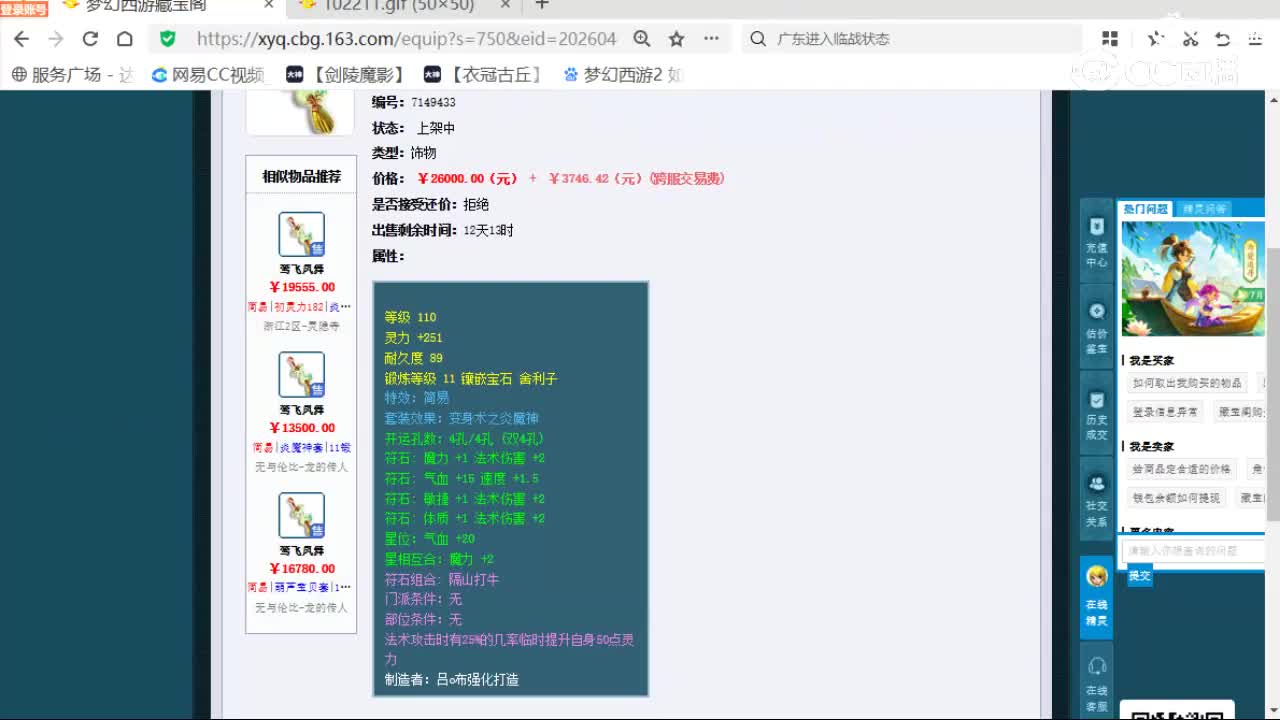Viewport: 1280px width, 720px height.
Task: Select the 热门问题 tab
Action: [1145, 209]
